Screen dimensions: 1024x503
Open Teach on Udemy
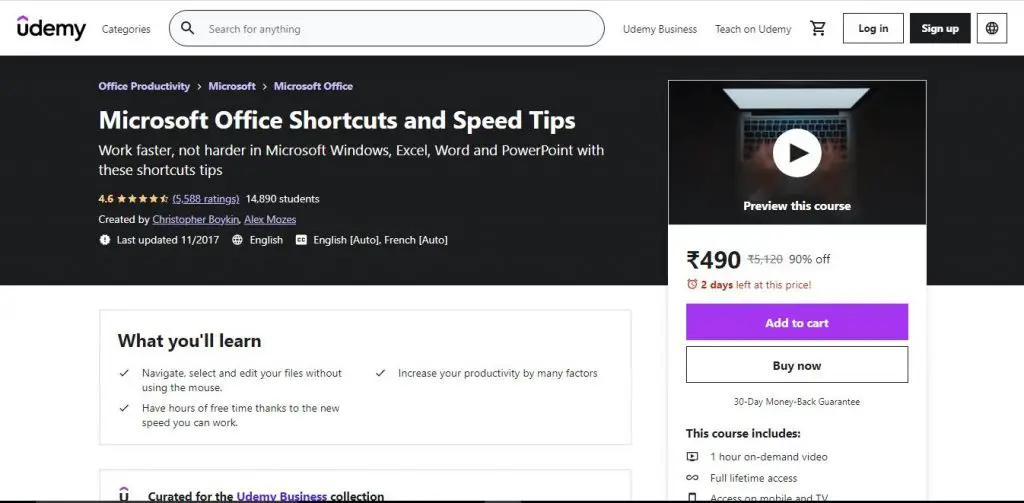coord(753,29)
